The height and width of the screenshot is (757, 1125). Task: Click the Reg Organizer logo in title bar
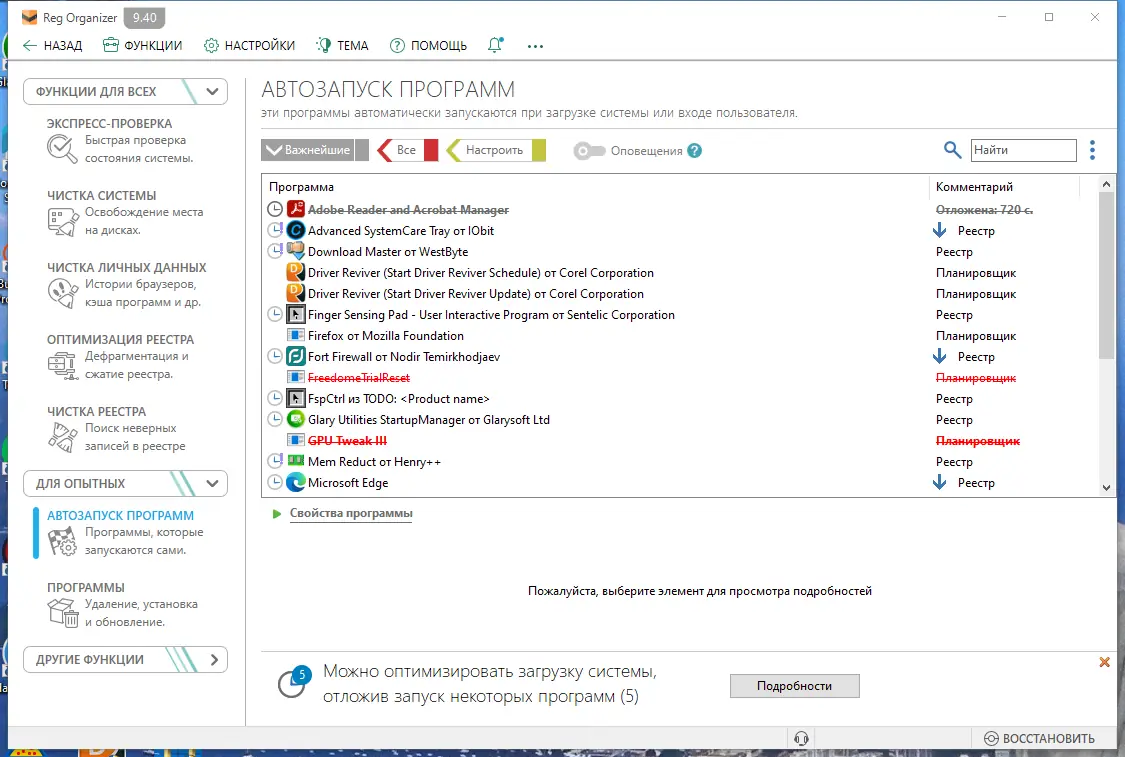point(29,17)
